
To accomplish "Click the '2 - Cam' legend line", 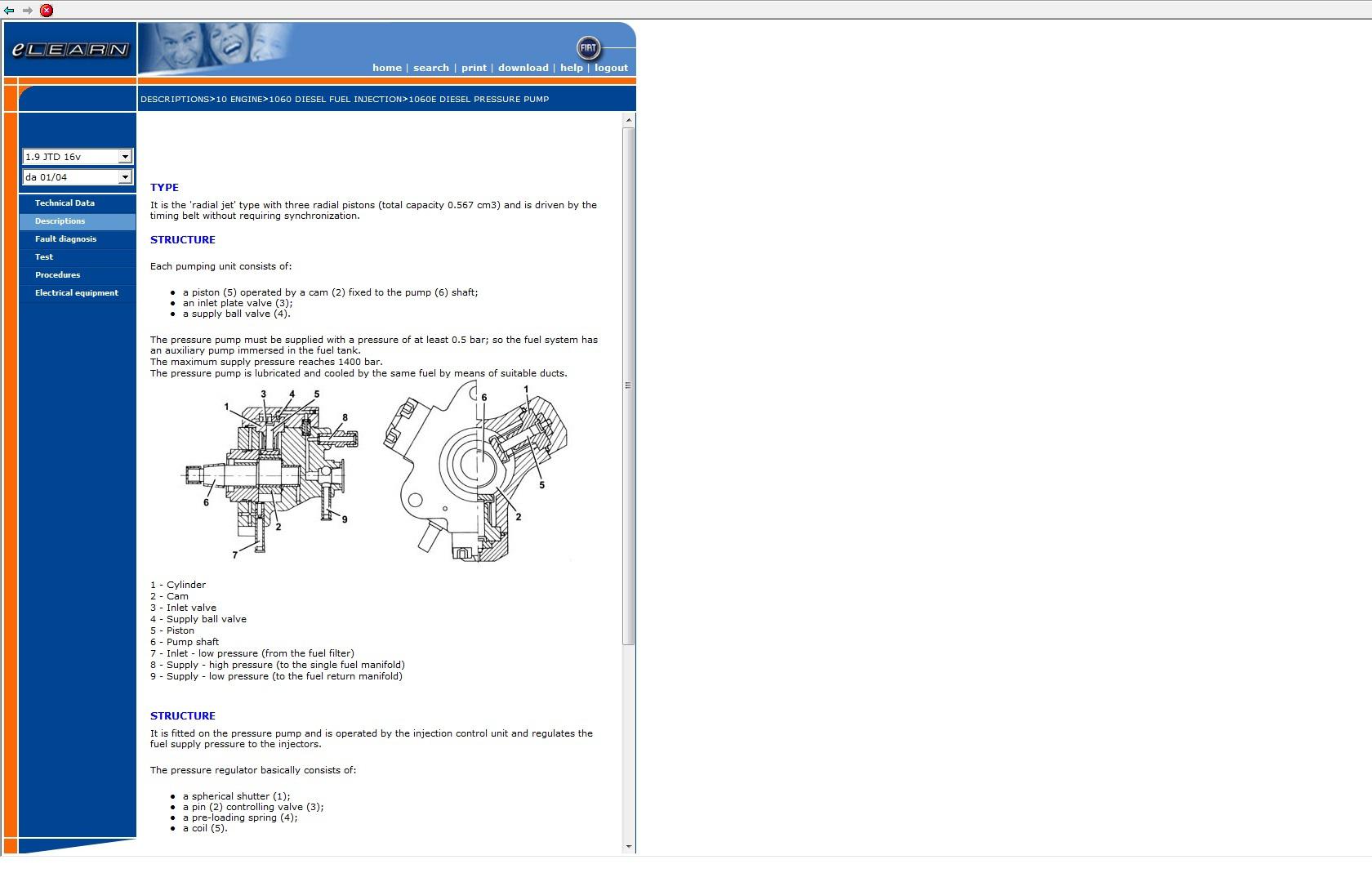I will (x=169, y=596).
